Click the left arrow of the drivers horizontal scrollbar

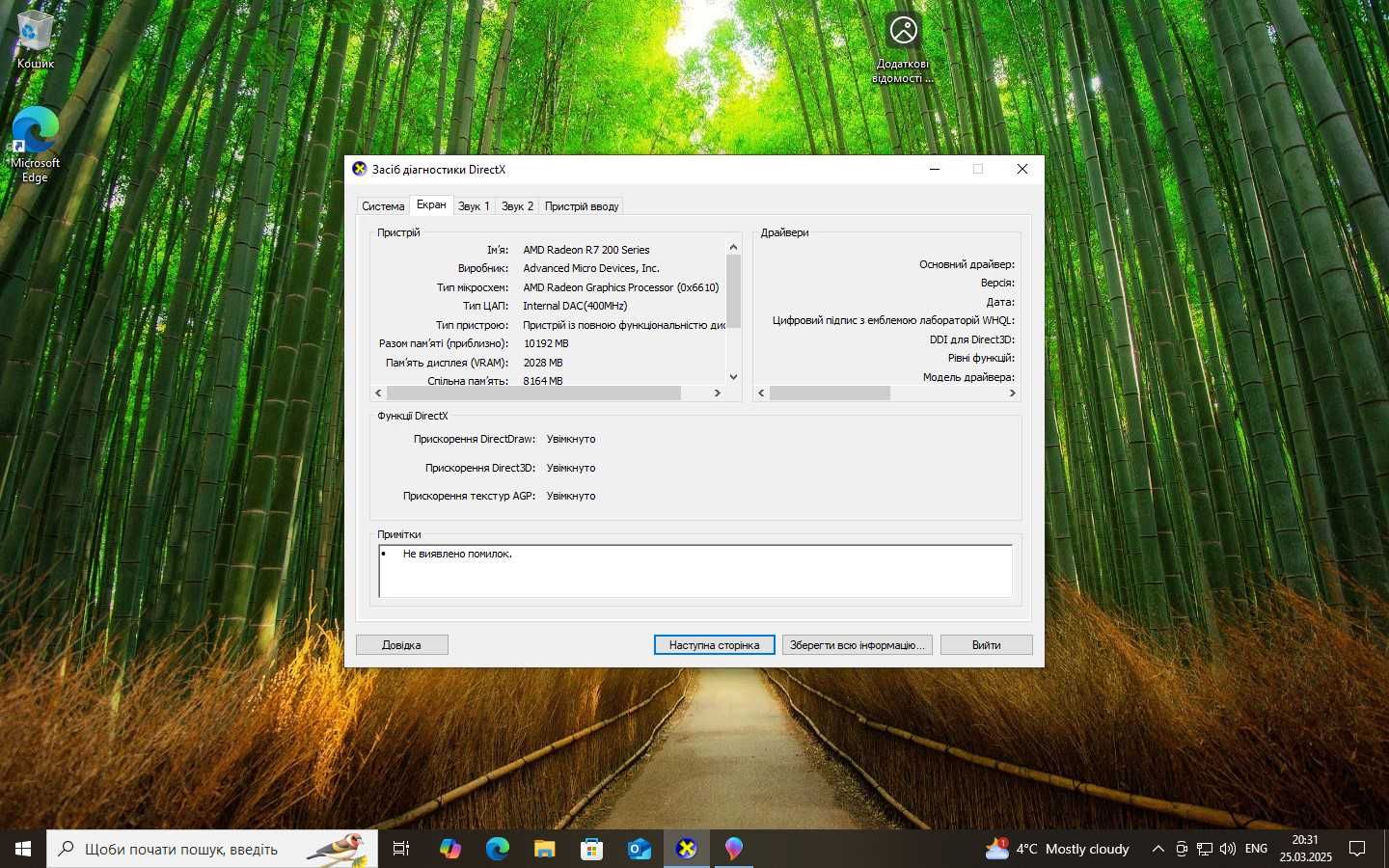coord(762,393)
